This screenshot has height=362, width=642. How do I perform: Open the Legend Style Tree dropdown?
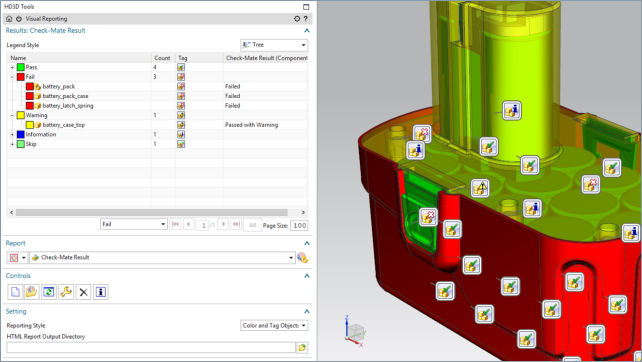pos(274,45)
